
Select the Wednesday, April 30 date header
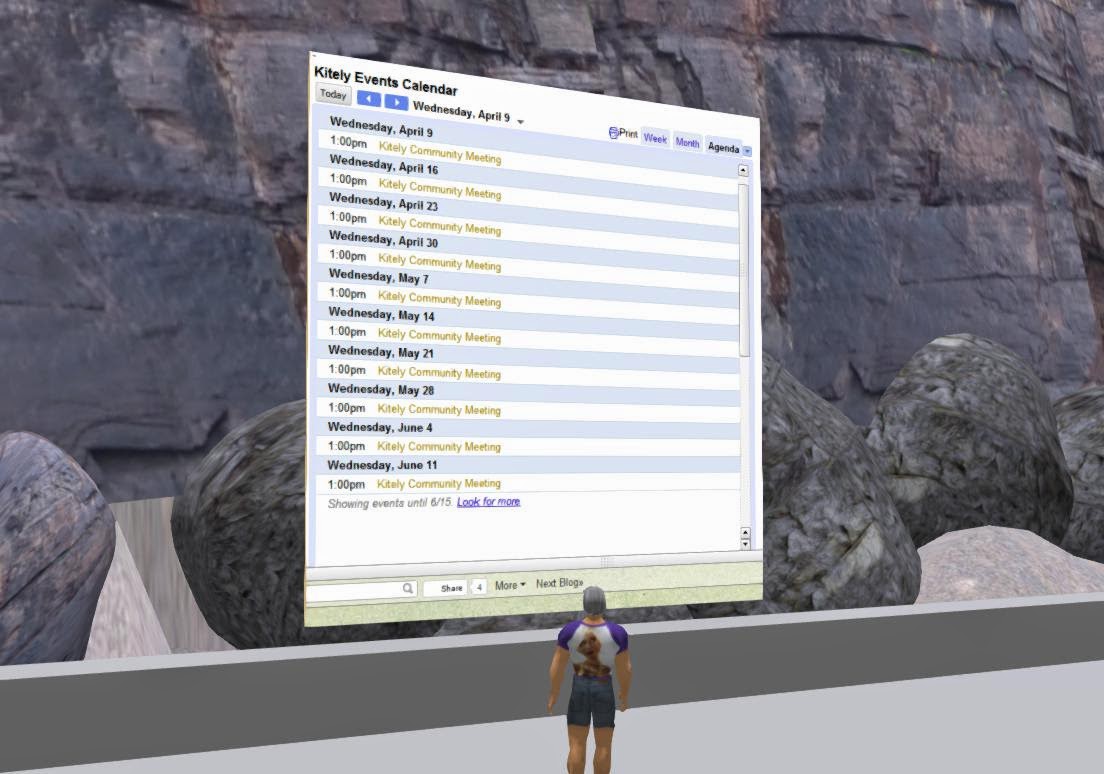(x=383, y=239)
